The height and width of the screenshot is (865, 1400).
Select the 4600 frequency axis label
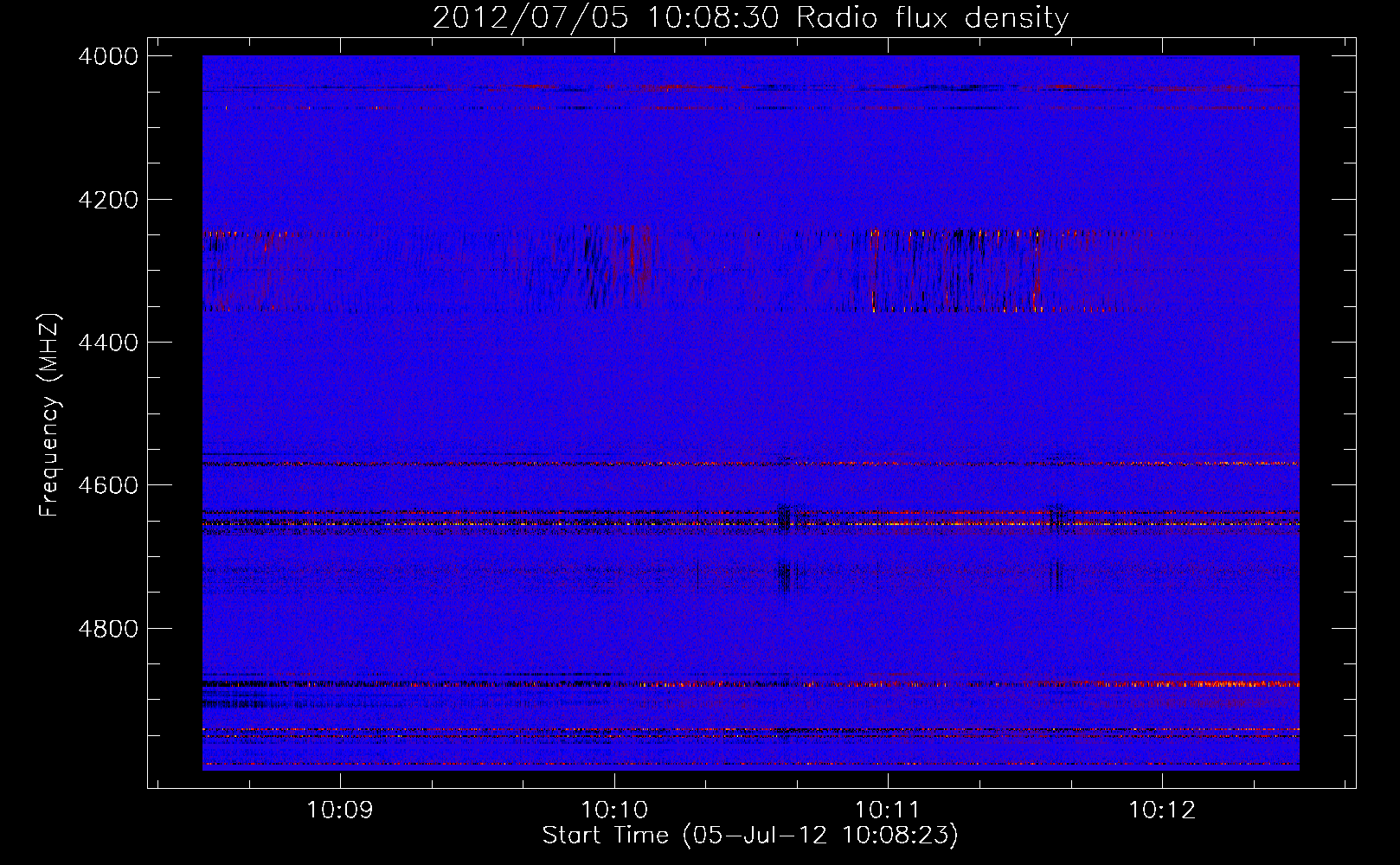tap(108, 485)
